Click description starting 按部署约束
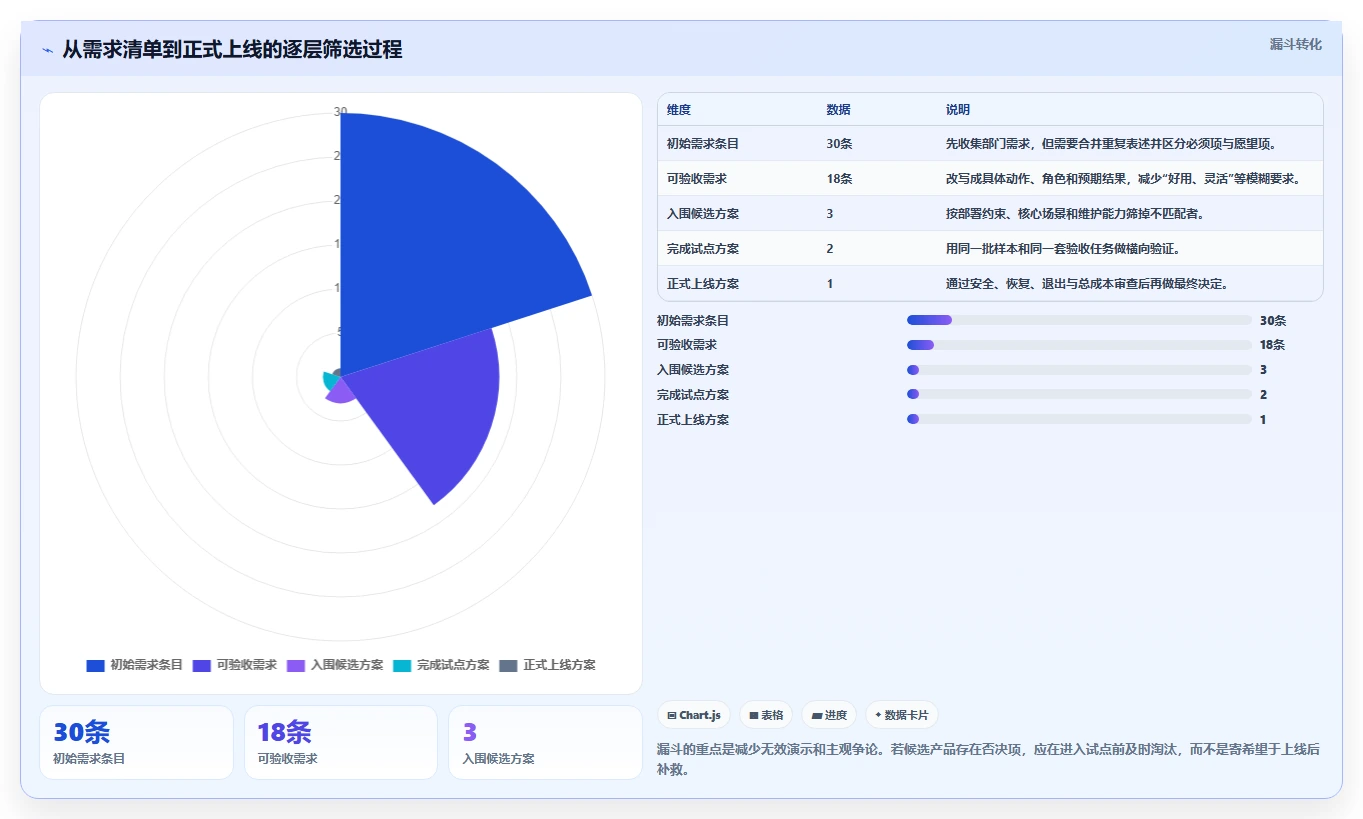This screenshot has width=1363, height=819. coord(1078,214)
